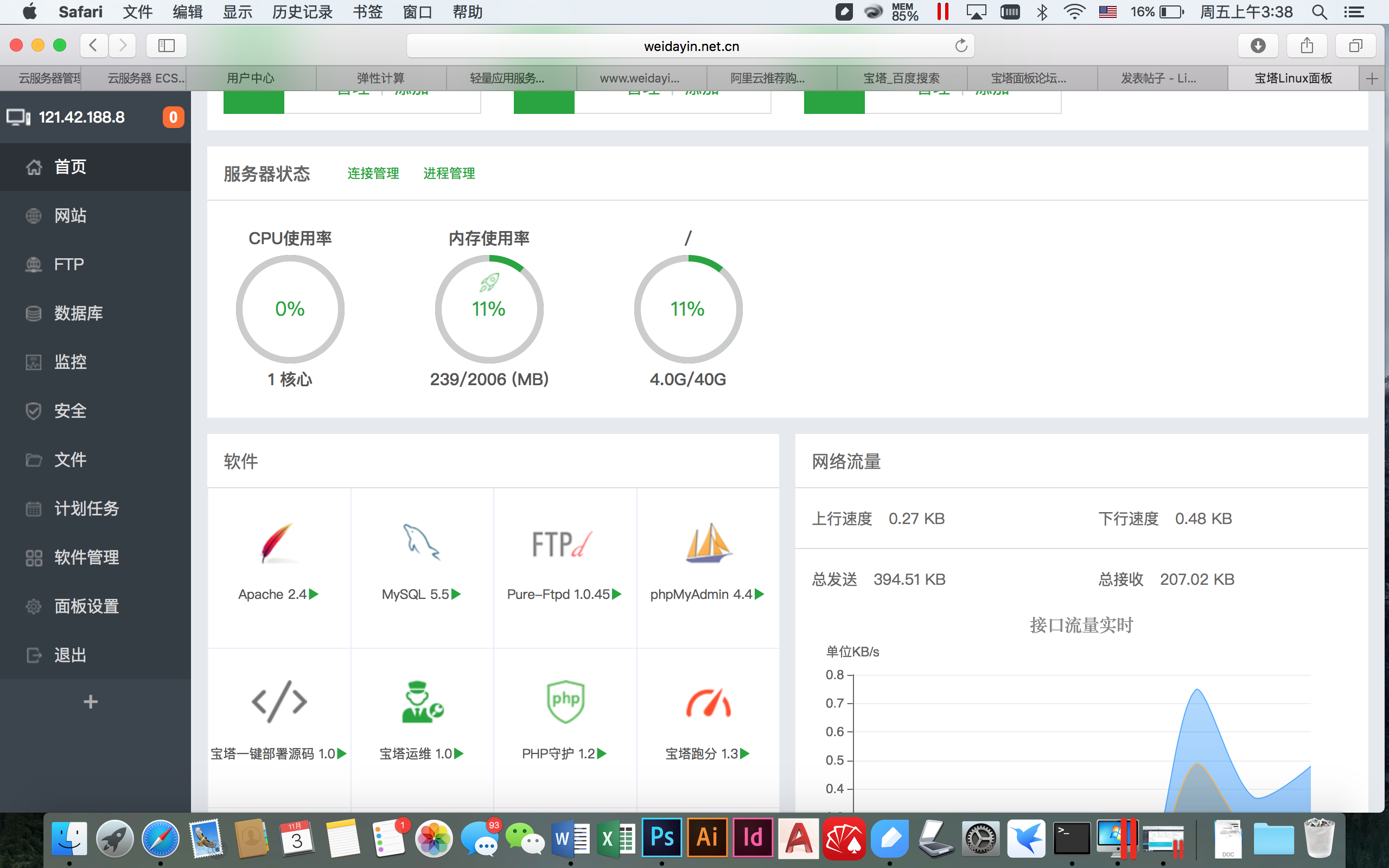Open the FTP sidebar section
Screen dimensions: 1389x868
pos(95,264)
